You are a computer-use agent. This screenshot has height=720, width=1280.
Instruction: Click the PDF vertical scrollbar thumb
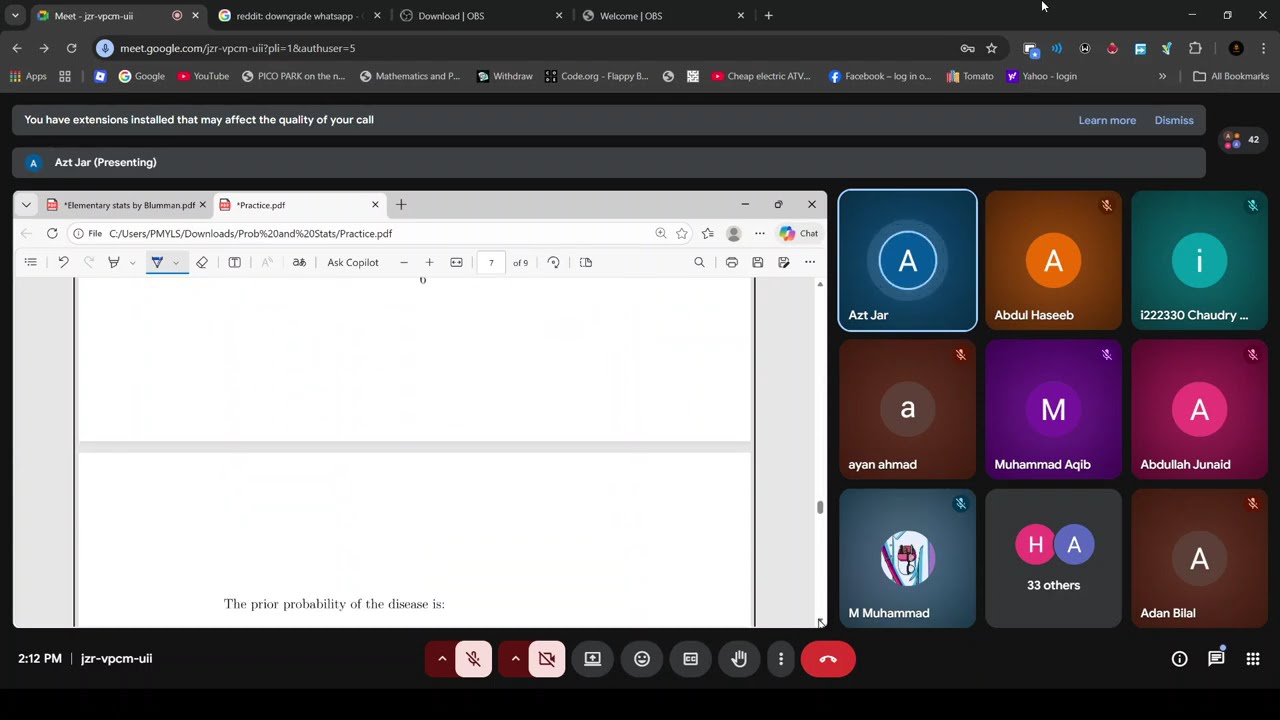820,507
